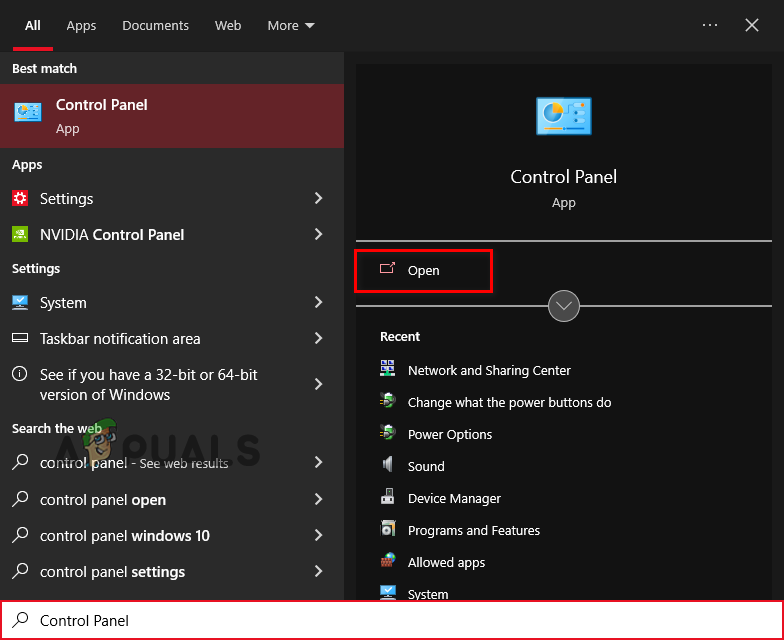784x640 pixels.
Task: Open the Power Options recent link
Action: click(449, 434)
